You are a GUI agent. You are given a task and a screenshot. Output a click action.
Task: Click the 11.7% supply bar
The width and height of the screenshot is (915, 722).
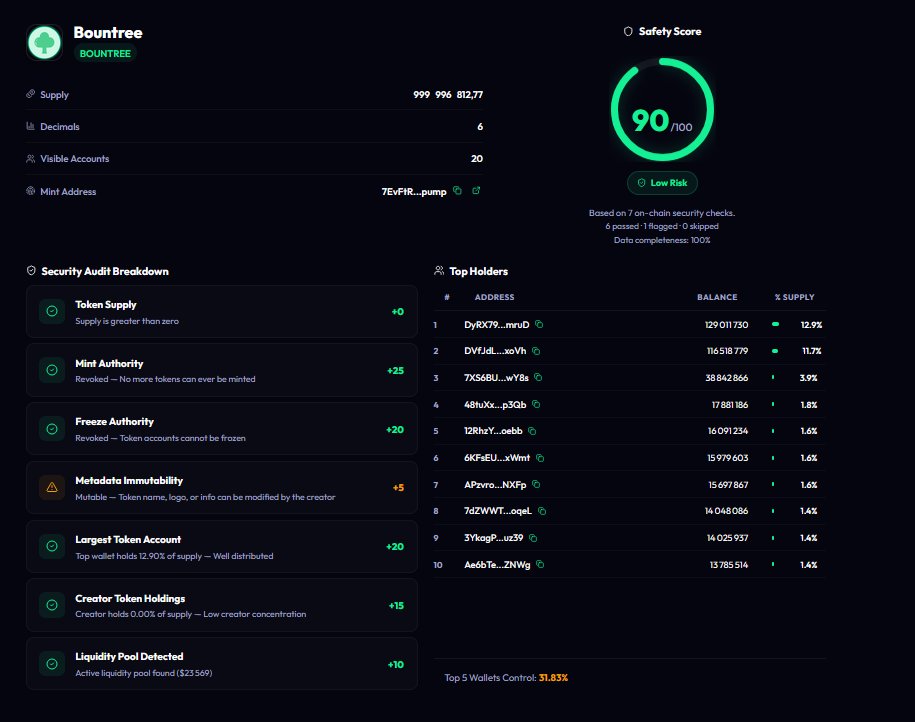click(x=775, y=351)
